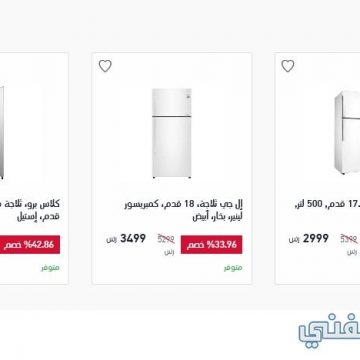Click the ر.س currency label beside 2999

(x=294, y=239)
